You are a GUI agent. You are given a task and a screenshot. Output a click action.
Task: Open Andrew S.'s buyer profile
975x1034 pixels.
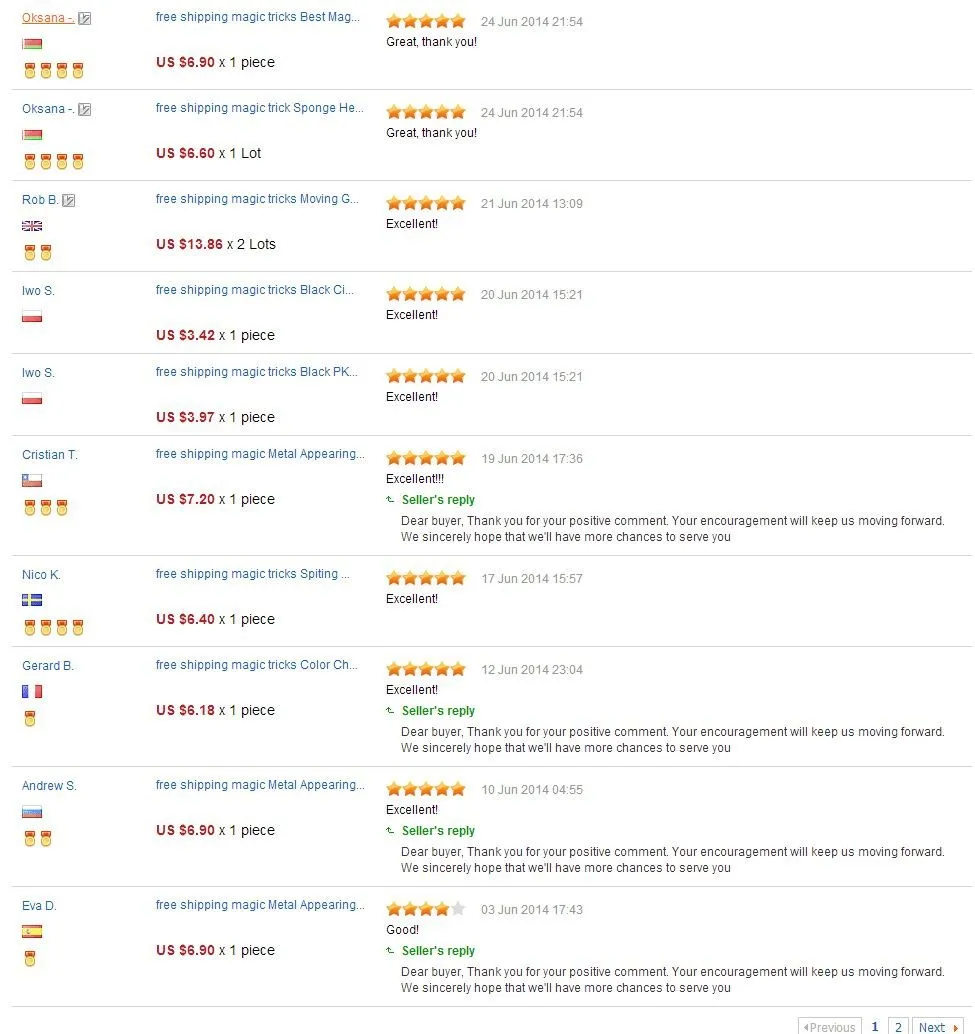tap(49, 786)
